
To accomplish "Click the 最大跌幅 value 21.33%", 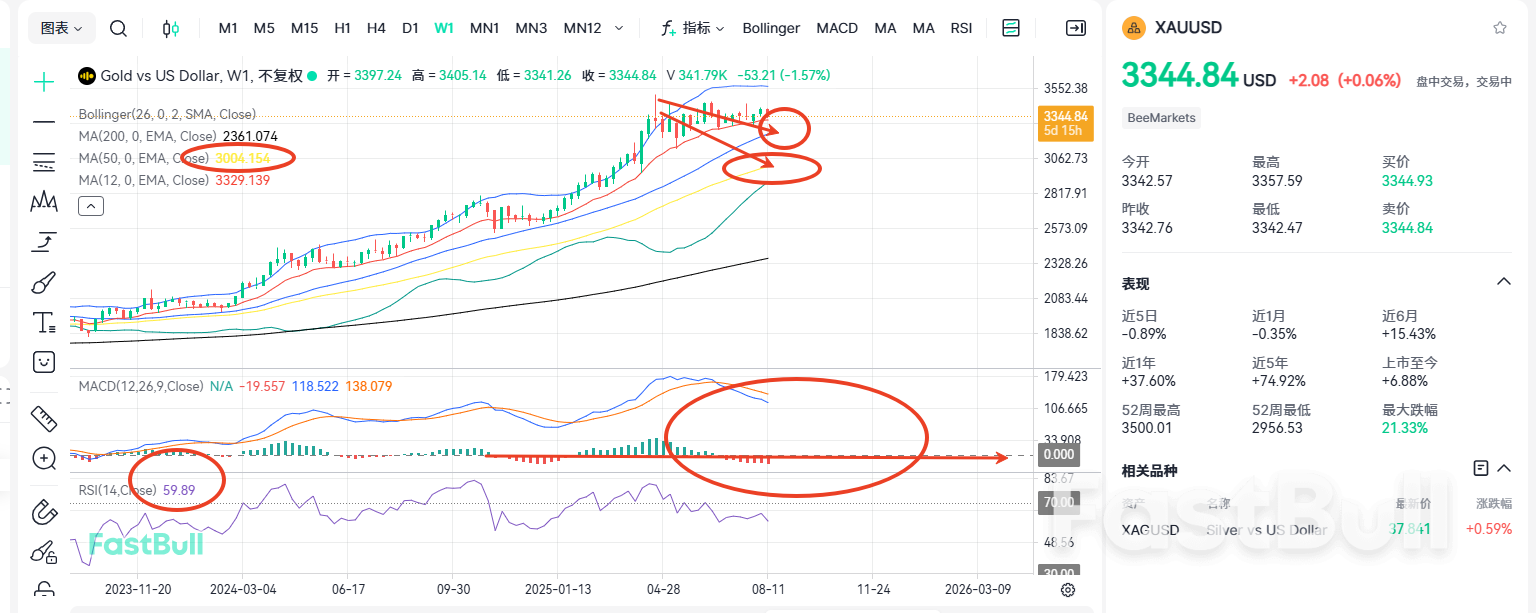I will click(1405, 428).
